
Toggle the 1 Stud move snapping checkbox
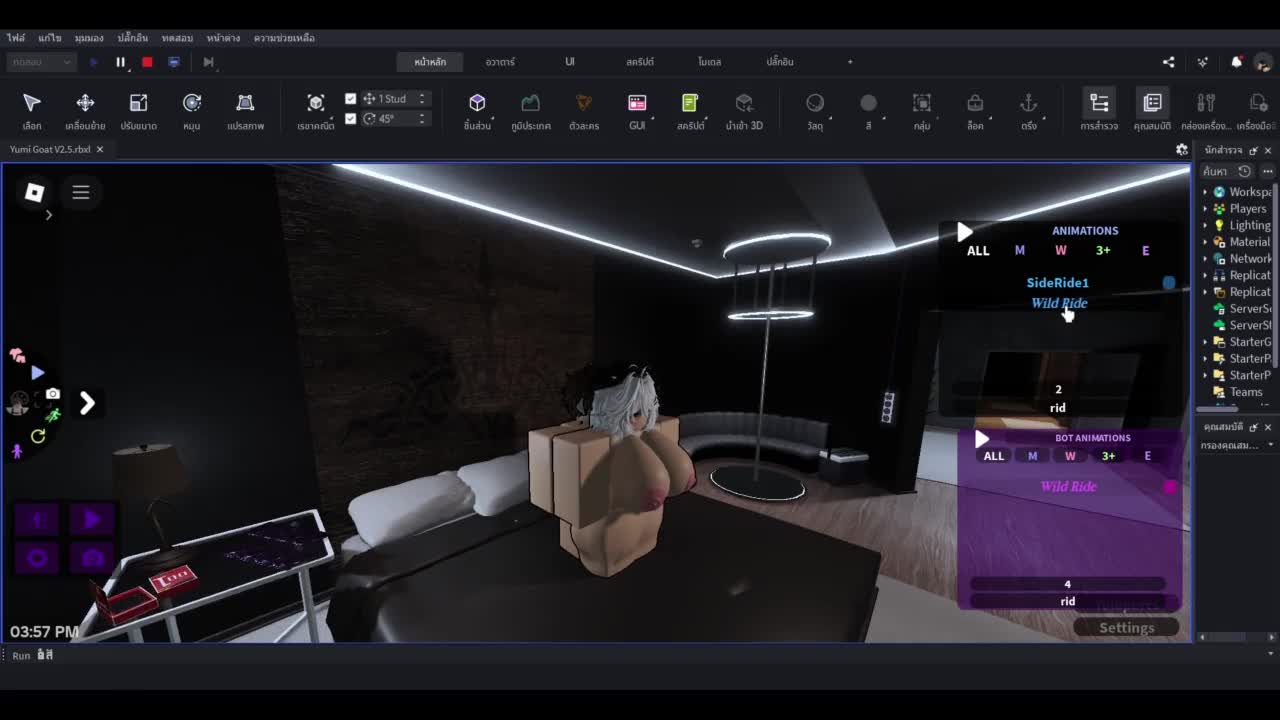(350, 99)
